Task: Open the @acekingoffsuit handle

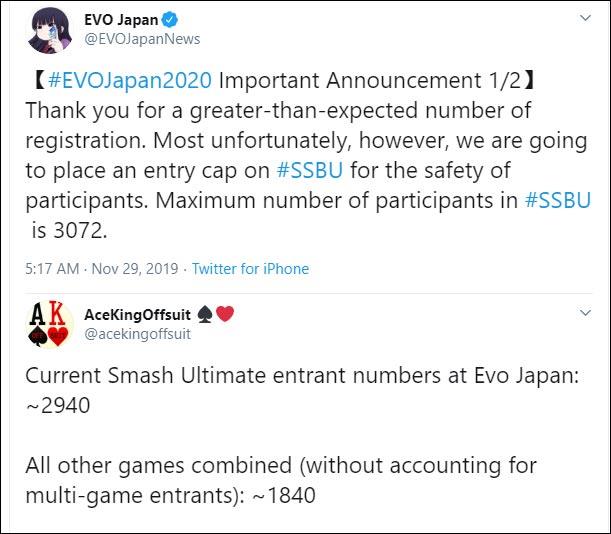Action: (138, 334)
